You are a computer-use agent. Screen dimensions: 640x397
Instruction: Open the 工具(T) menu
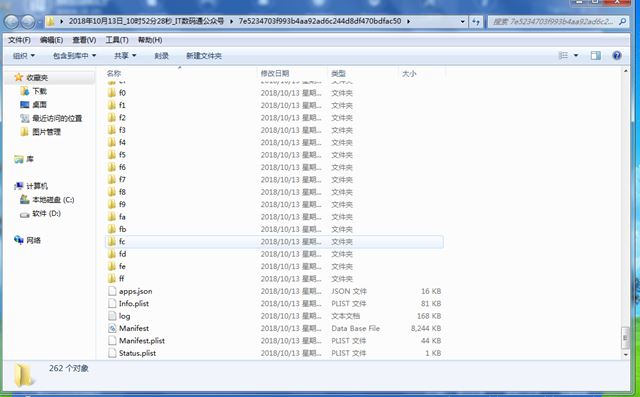click(117, 40)
